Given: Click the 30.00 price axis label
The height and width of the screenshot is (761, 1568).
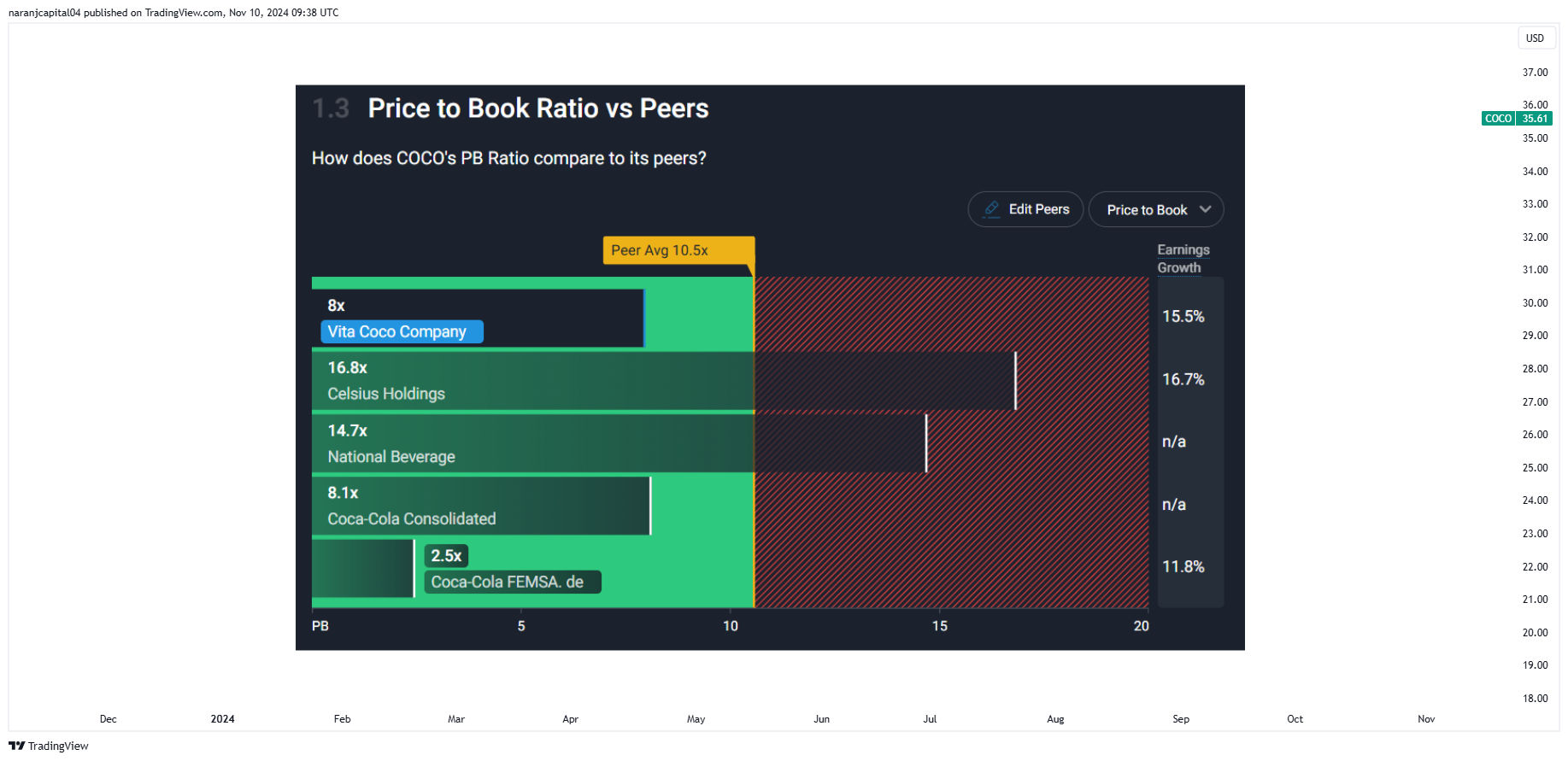Looking at the screenshot, I should [x=1535, y=303].
